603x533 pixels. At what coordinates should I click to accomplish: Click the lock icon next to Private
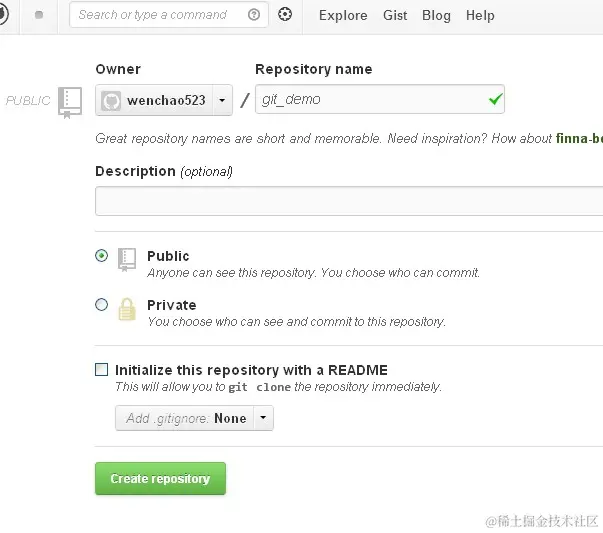127,309
